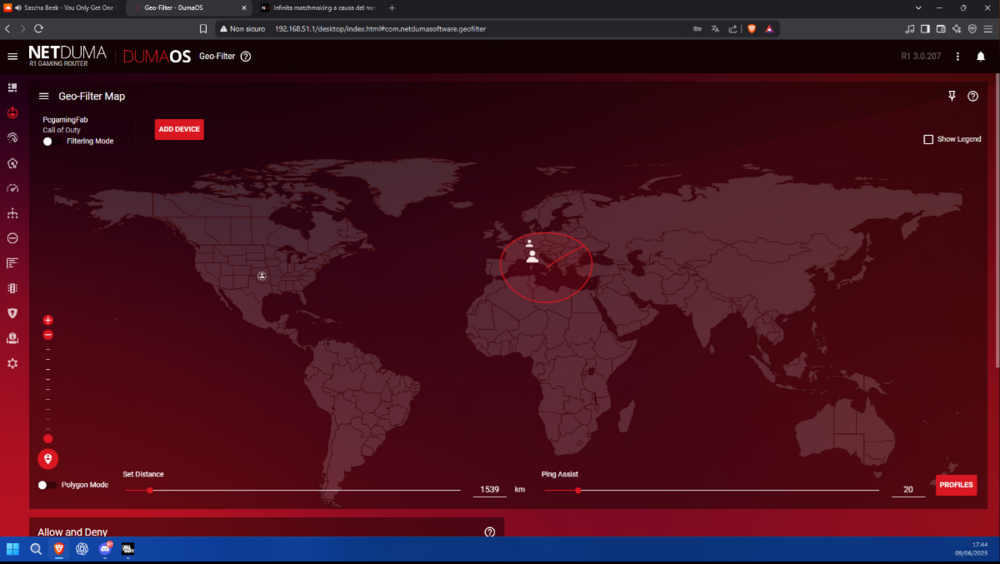Viewport: 1000px width, 564px height.
Task: Open ChatGPT from the taskbar
Action: click(x=82, y=549)
